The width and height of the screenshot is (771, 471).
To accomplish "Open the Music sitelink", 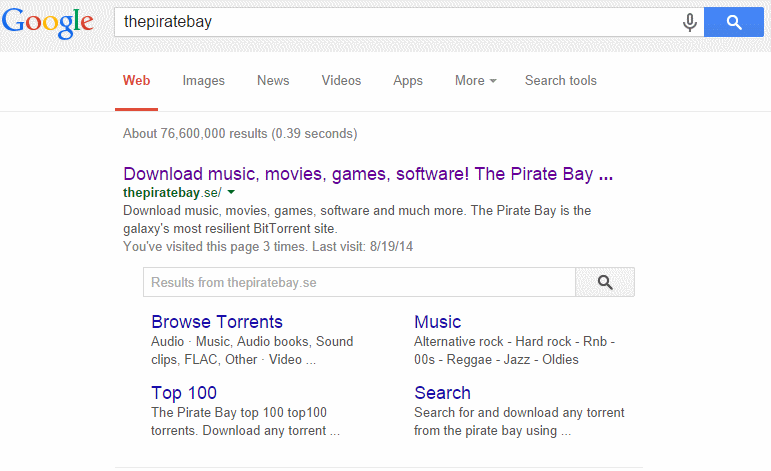I will point(438,322).
